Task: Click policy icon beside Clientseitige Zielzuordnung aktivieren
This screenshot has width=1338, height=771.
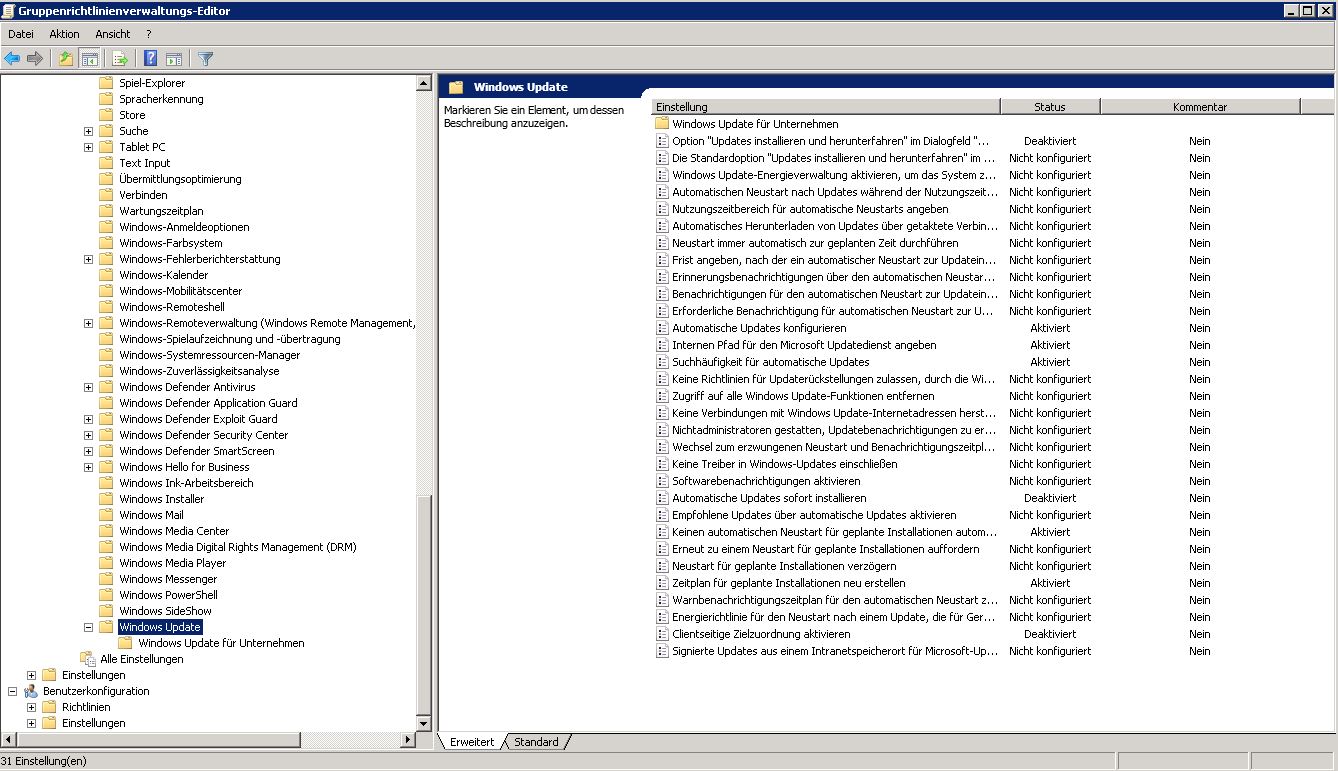Action: [x=662, y=634]
